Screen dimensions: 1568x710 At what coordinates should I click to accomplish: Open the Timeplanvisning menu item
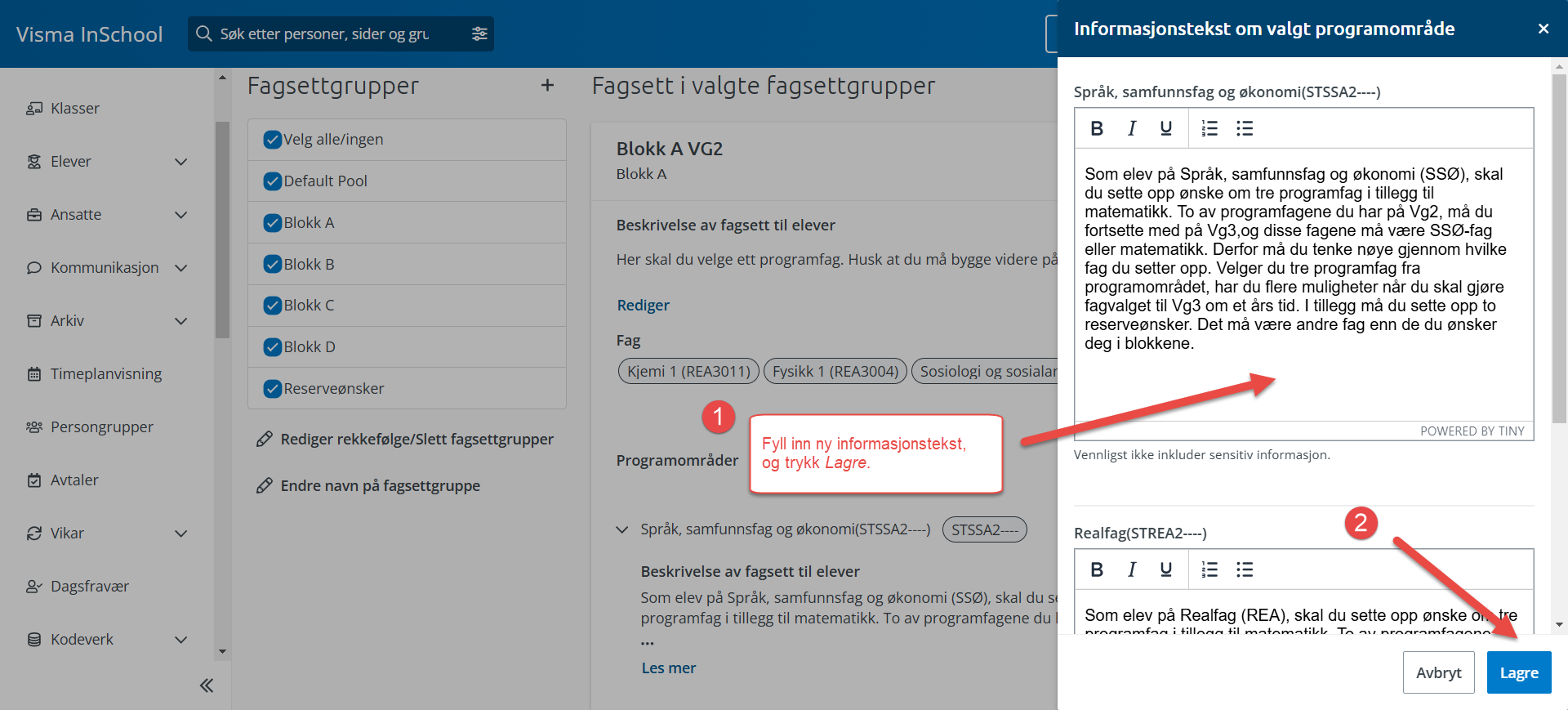point(107,373)
